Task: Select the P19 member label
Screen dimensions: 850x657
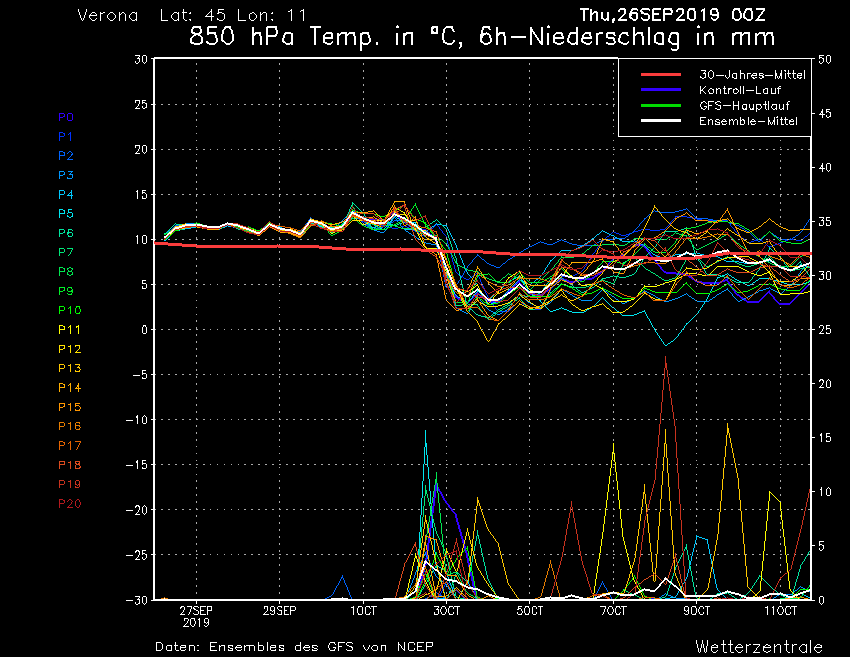Action: click(69, 484)
